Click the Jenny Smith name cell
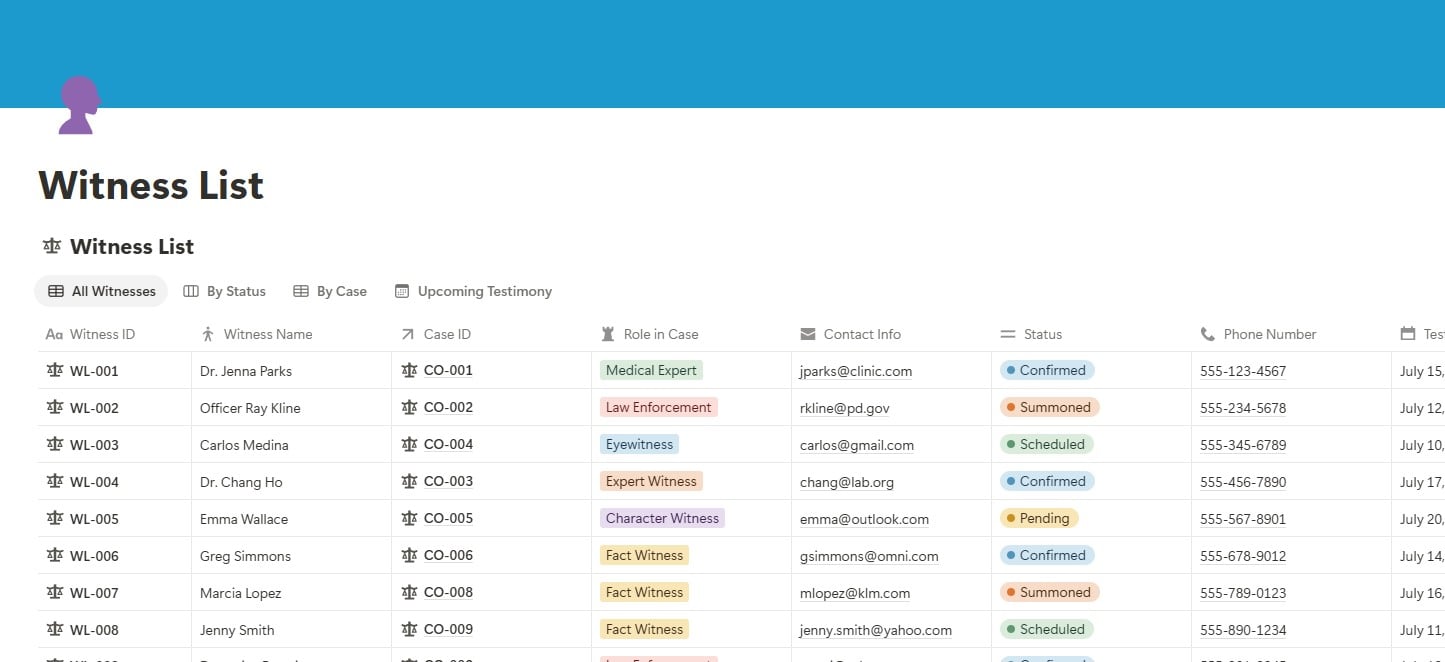 click(x=291, y=630)
